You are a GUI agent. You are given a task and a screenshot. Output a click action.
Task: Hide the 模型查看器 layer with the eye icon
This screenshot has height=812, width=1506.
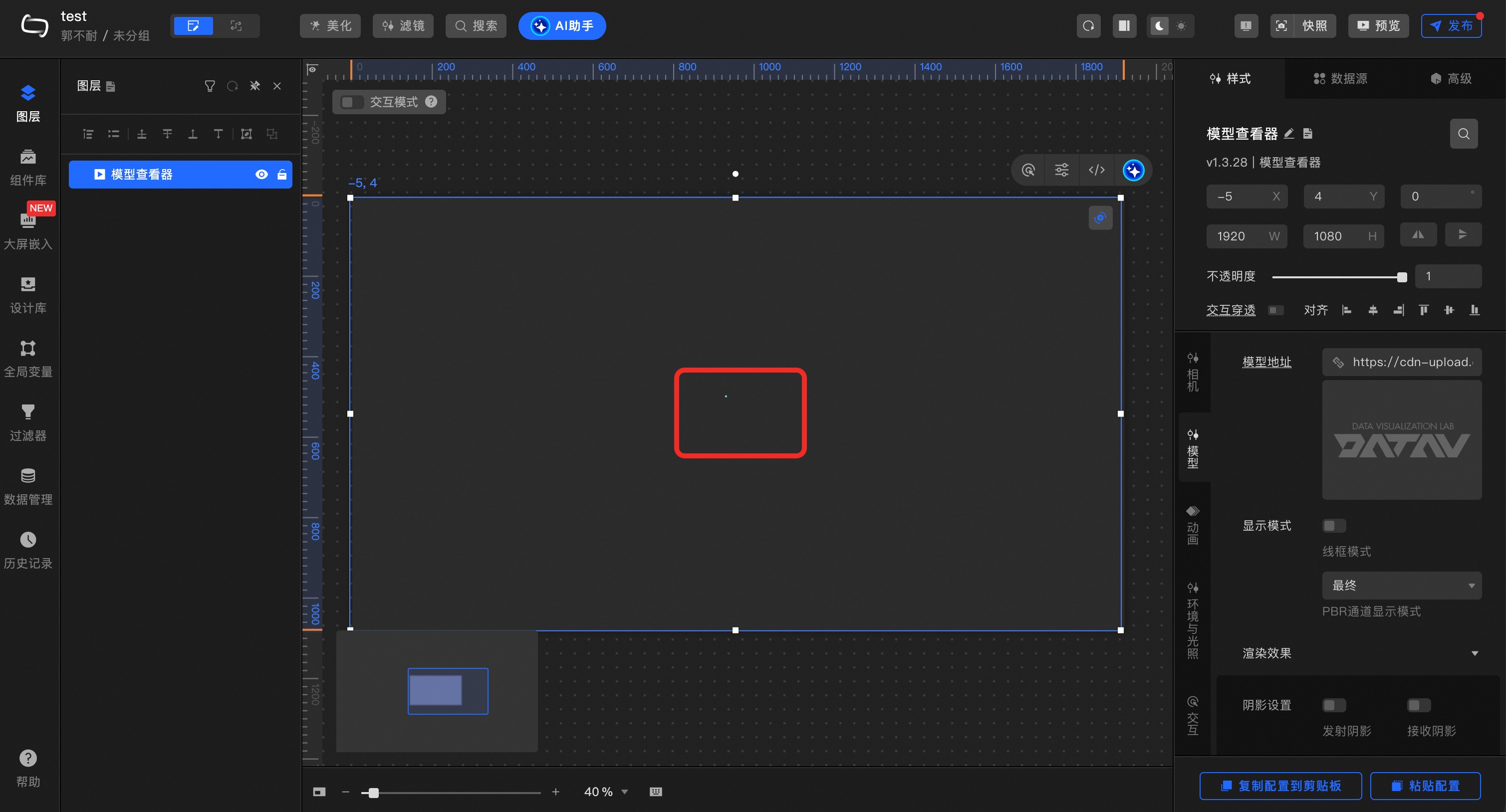tap(261, 174)
